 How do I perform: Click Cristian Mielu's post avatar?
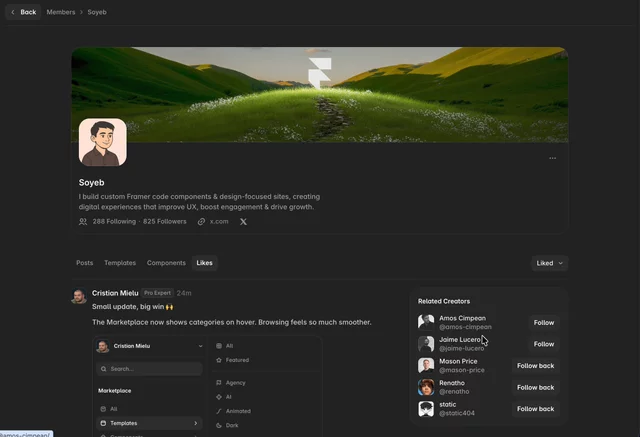point(79,297)
